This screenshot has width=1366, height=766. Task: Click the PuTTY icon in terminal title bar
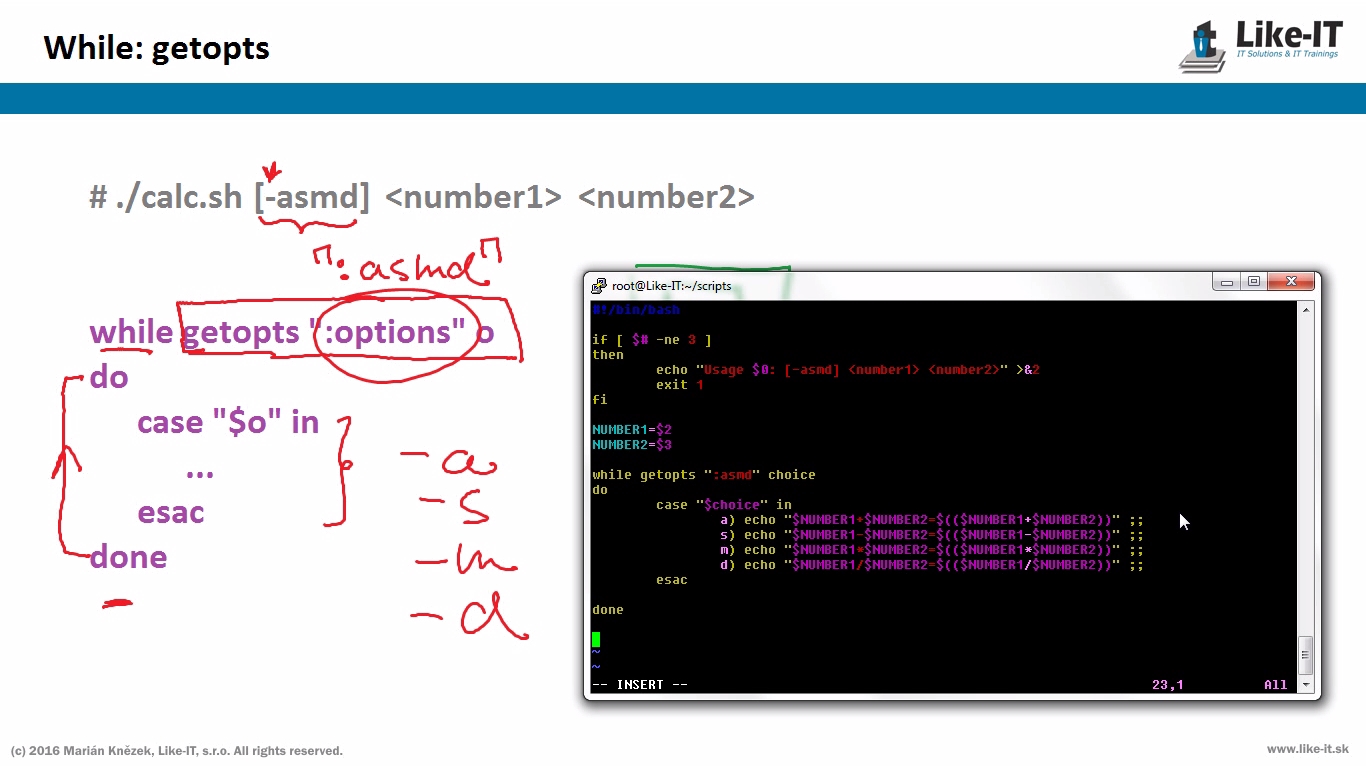[599, 285]
